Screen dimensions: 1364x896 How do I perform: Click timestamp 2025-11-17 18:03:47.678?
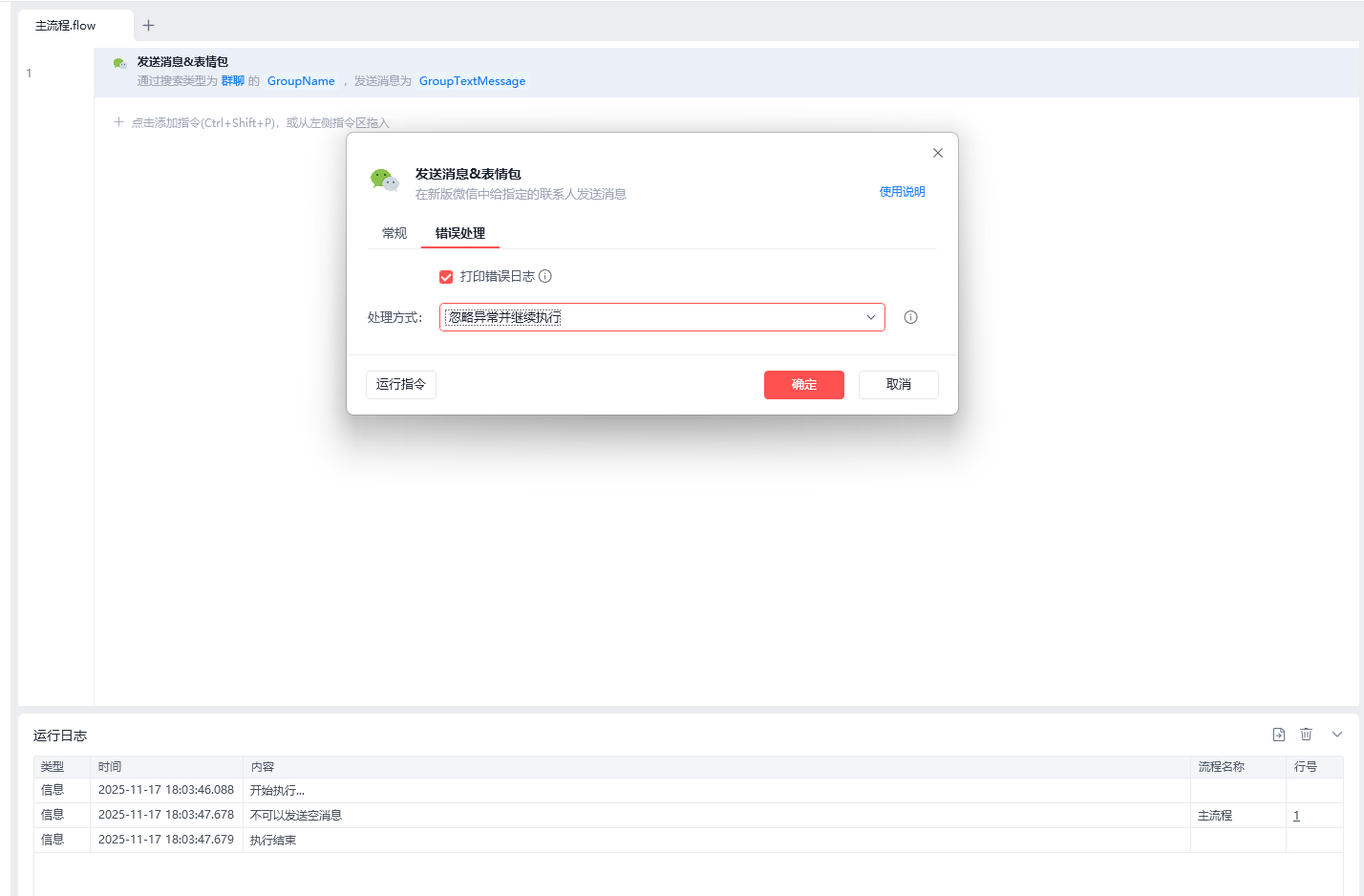coord(166,816)
